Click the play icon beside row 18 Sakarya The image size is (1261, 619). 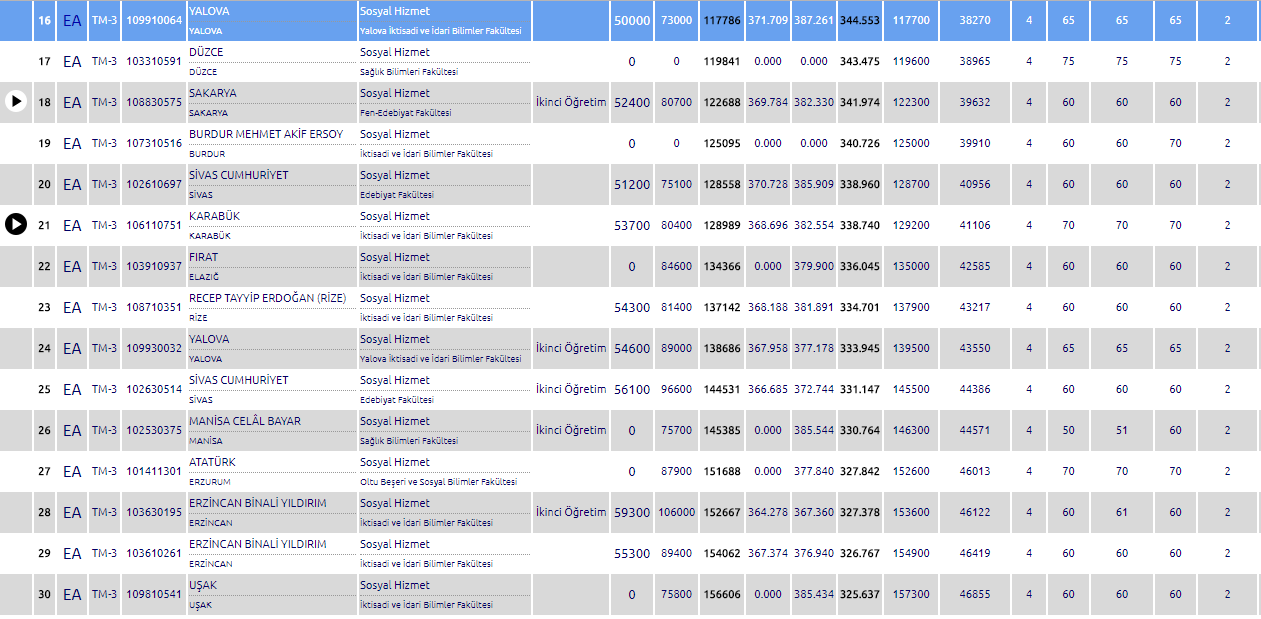(16, 102)
